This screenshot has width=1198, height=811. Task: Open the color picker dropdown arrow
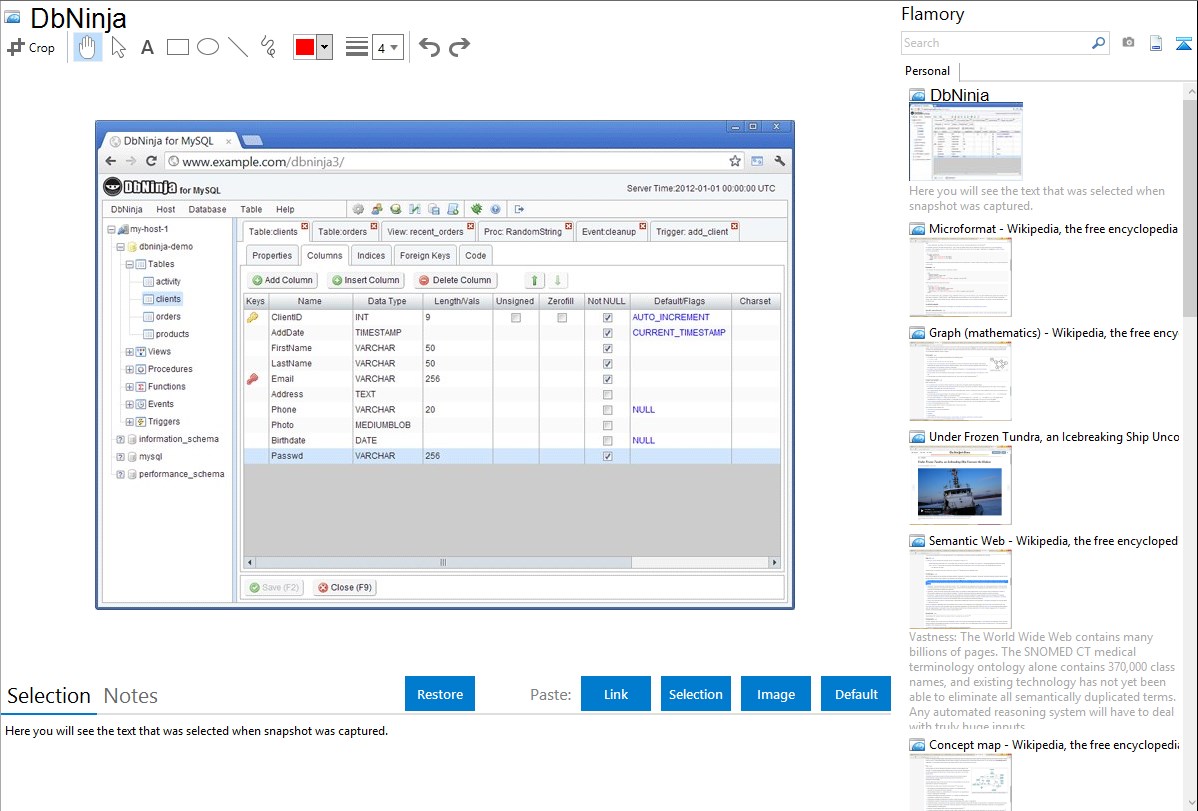[325, 47]
